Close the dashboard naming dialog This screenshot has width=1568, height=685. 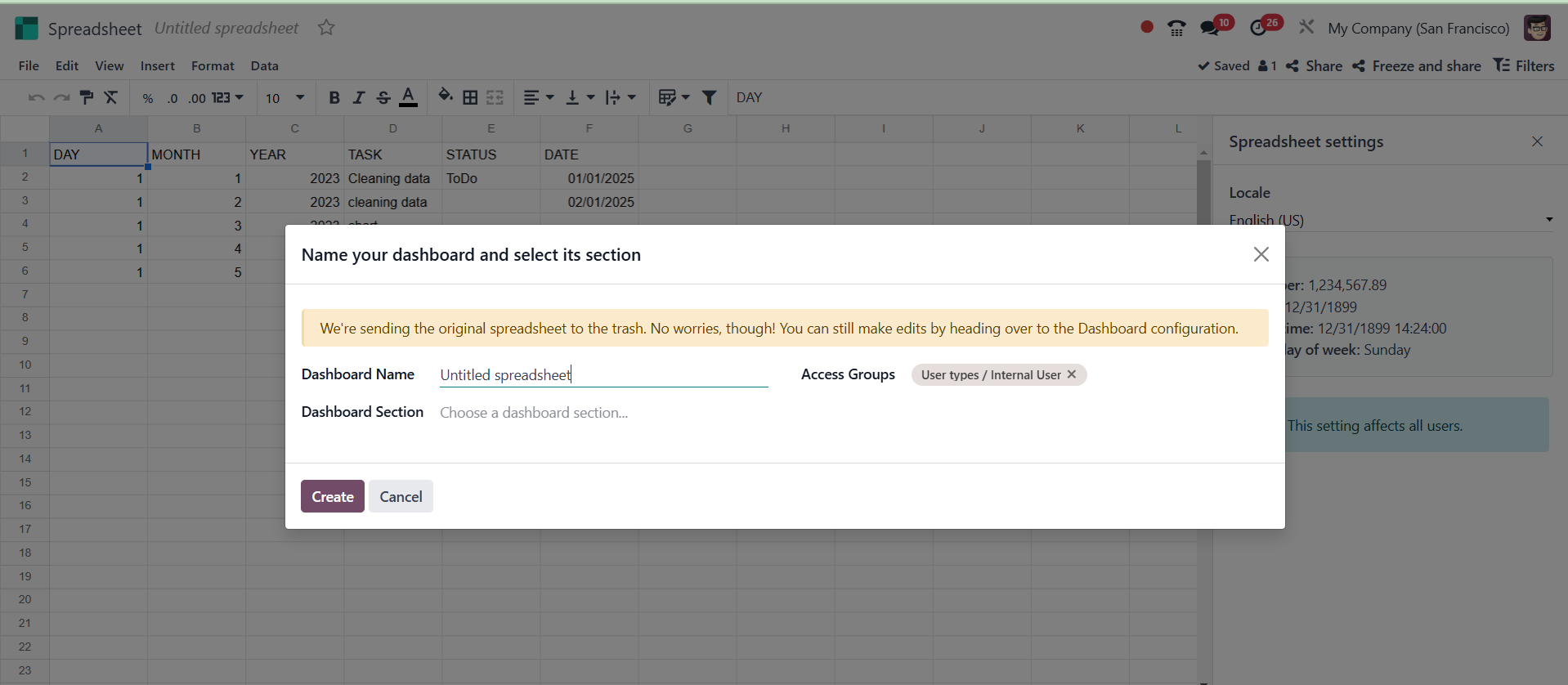(x=1261, y=254)
